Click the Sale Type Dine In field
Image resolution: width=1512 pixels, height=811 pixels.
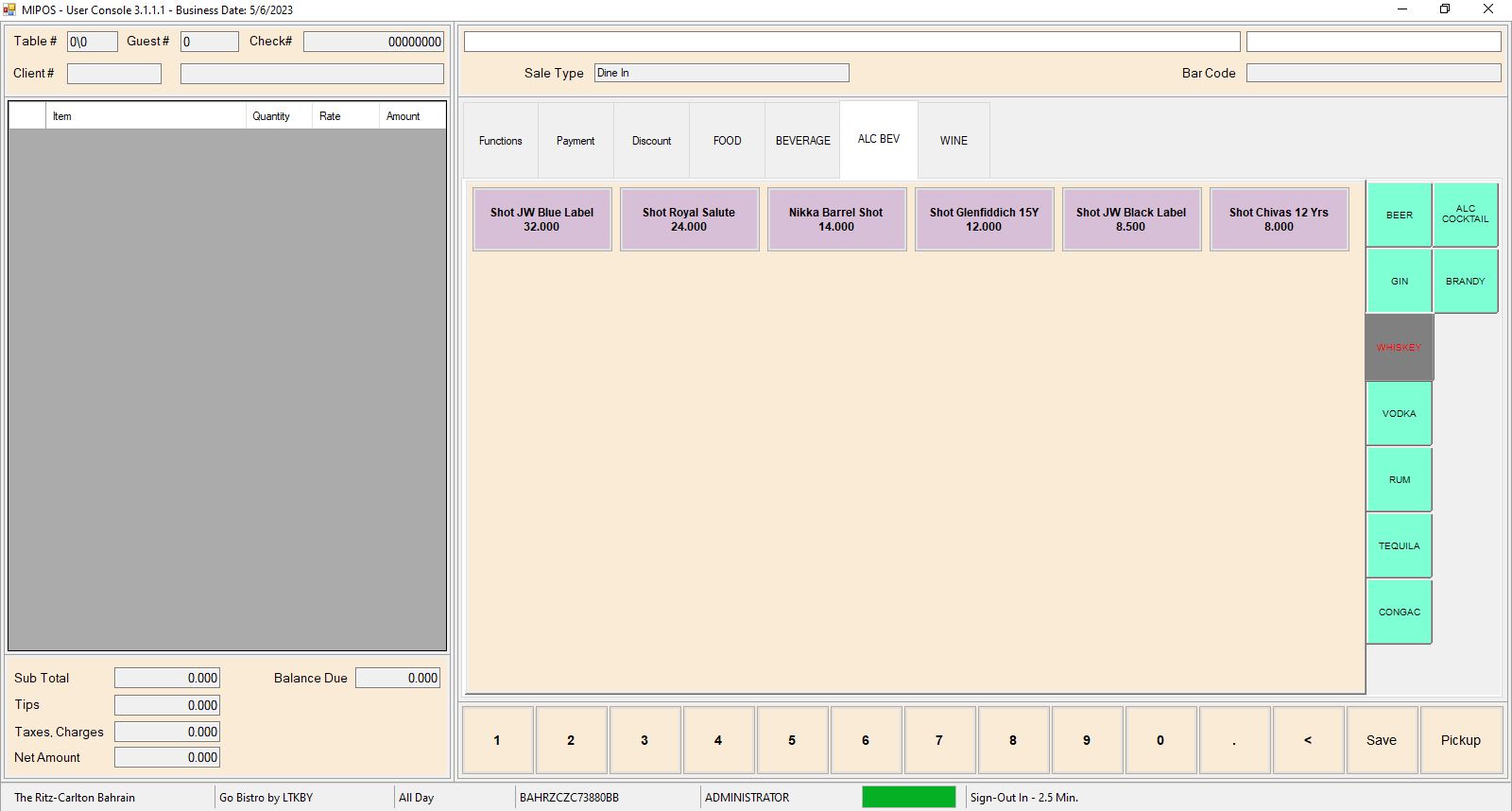click(722, 73)
